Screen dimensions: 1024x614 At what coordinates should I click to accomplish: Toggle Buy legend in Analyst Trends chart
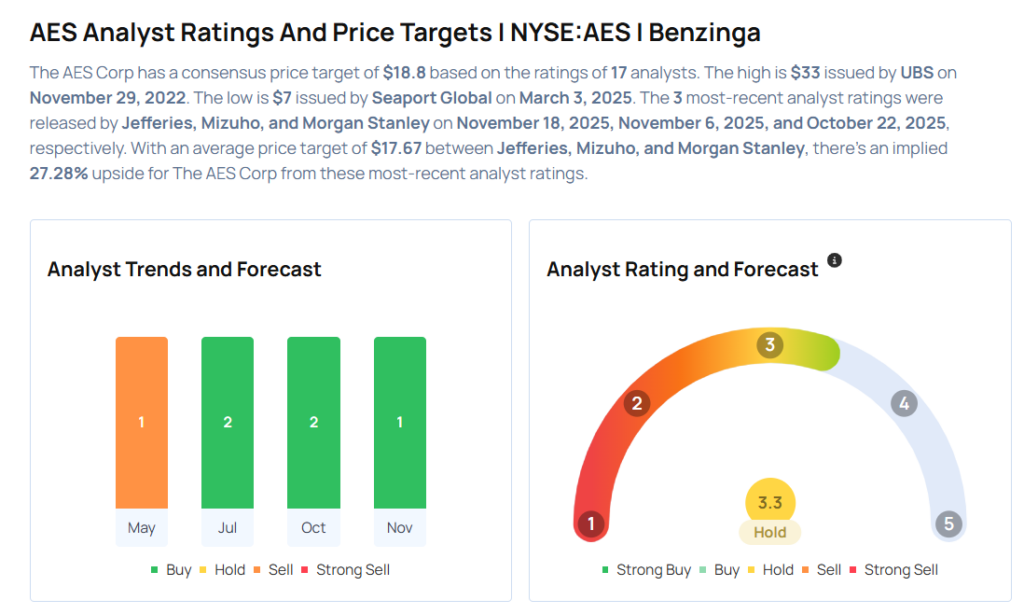point(171,570)
